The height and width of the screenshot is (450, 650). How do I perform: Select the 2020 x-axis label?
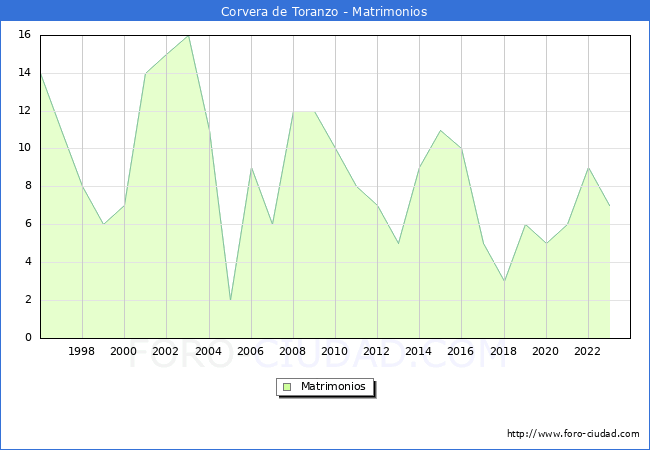545,351
